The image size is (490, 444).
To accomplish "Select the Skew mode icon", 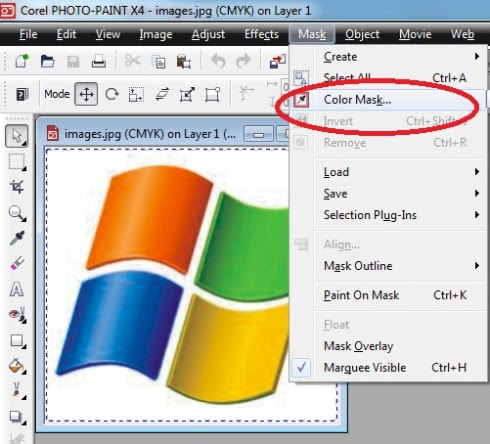I will click(x=162, y=94).
